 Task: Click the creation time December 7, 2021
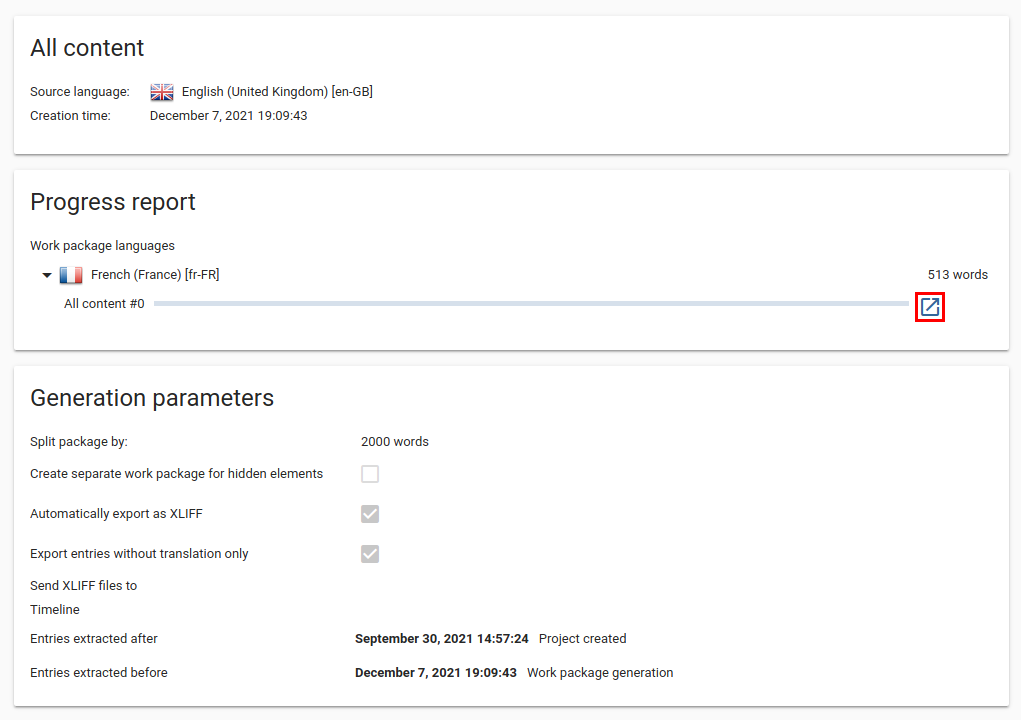pyautogui.click(x=229, y=115)
